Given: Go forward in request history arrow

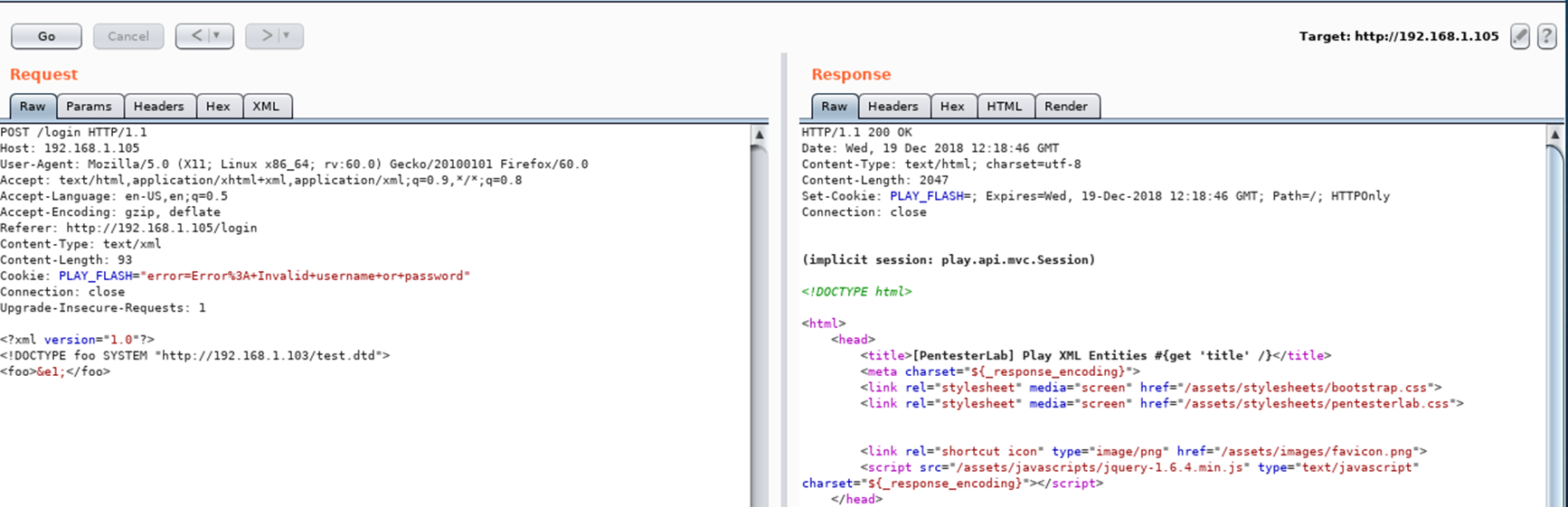Looking at the screenshot, I should (x=266, y=36).
